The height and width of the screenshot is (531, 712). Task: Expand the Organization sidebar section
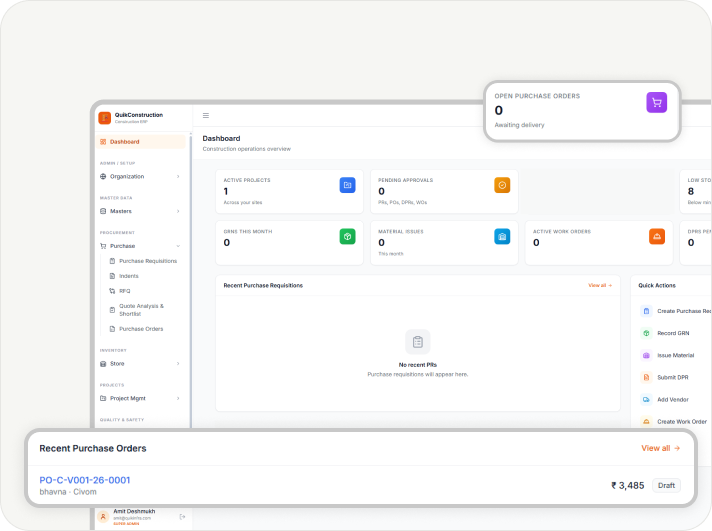(x=141, y=176)
